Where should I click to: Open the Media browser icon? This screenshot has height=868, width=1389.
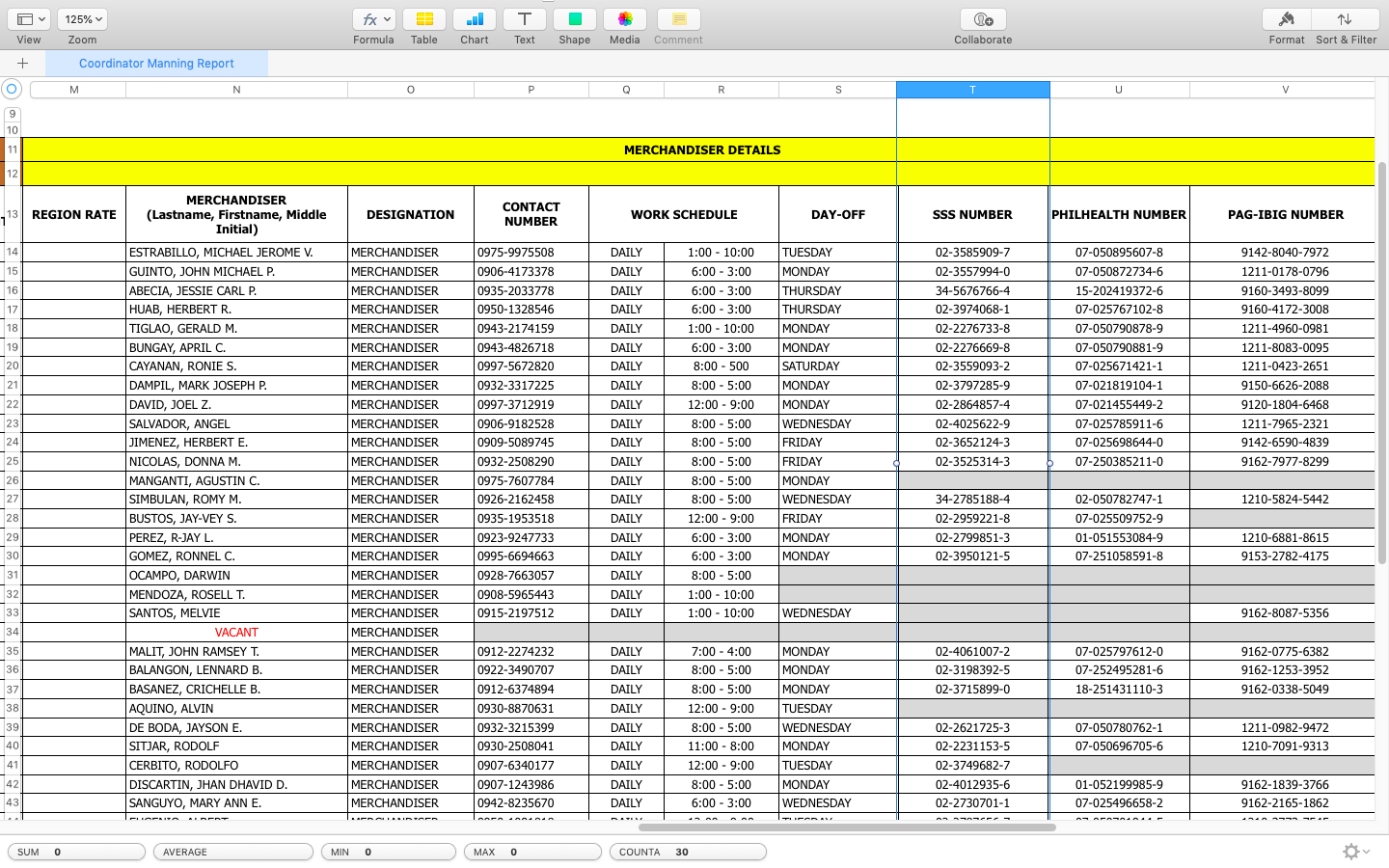[625, 19]
